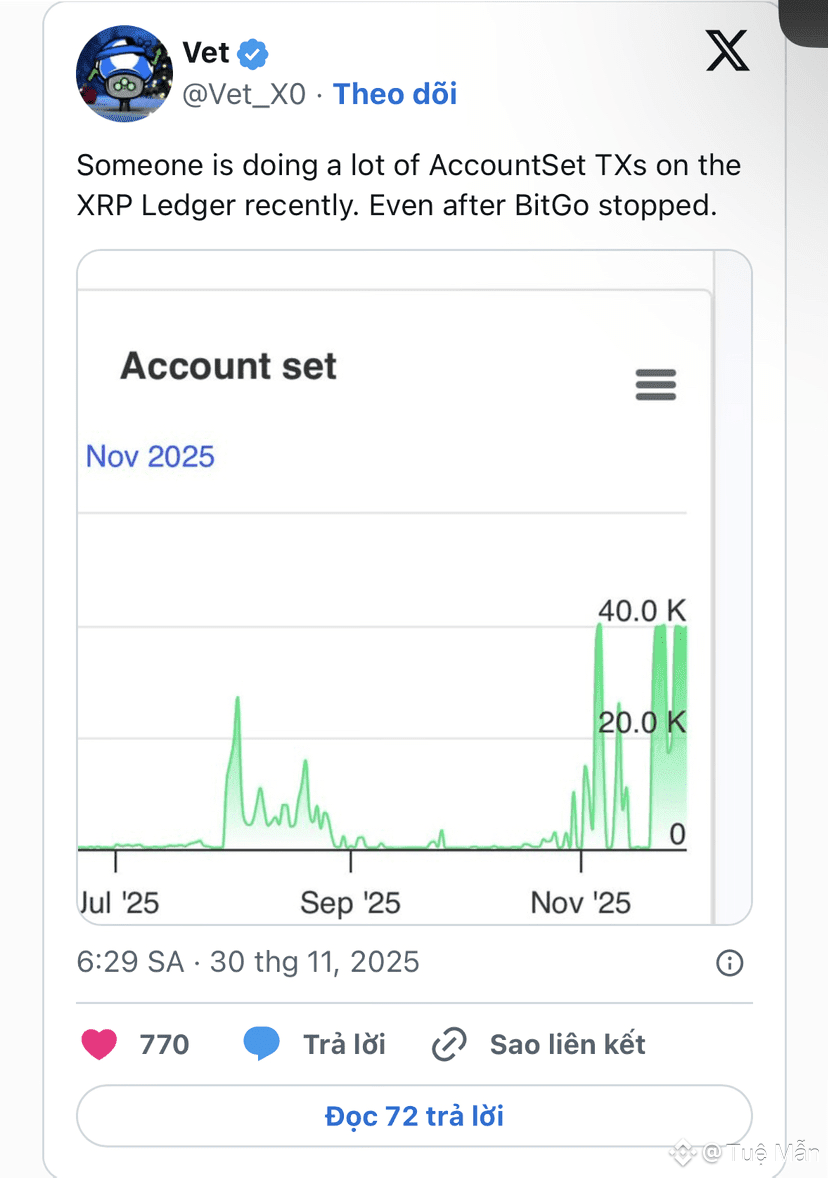Click the 770 likes count

point(164,1045)
